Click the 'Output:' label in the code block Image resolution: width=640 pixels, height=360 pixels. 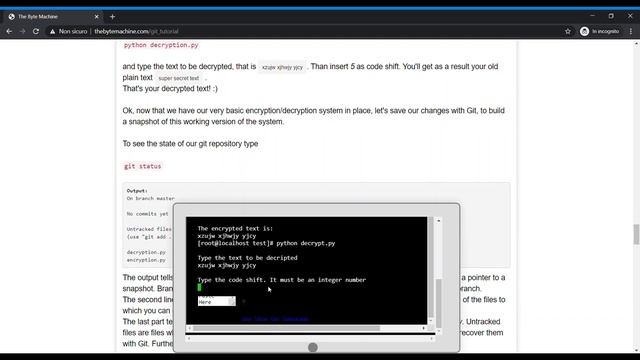tap(137, 191)
